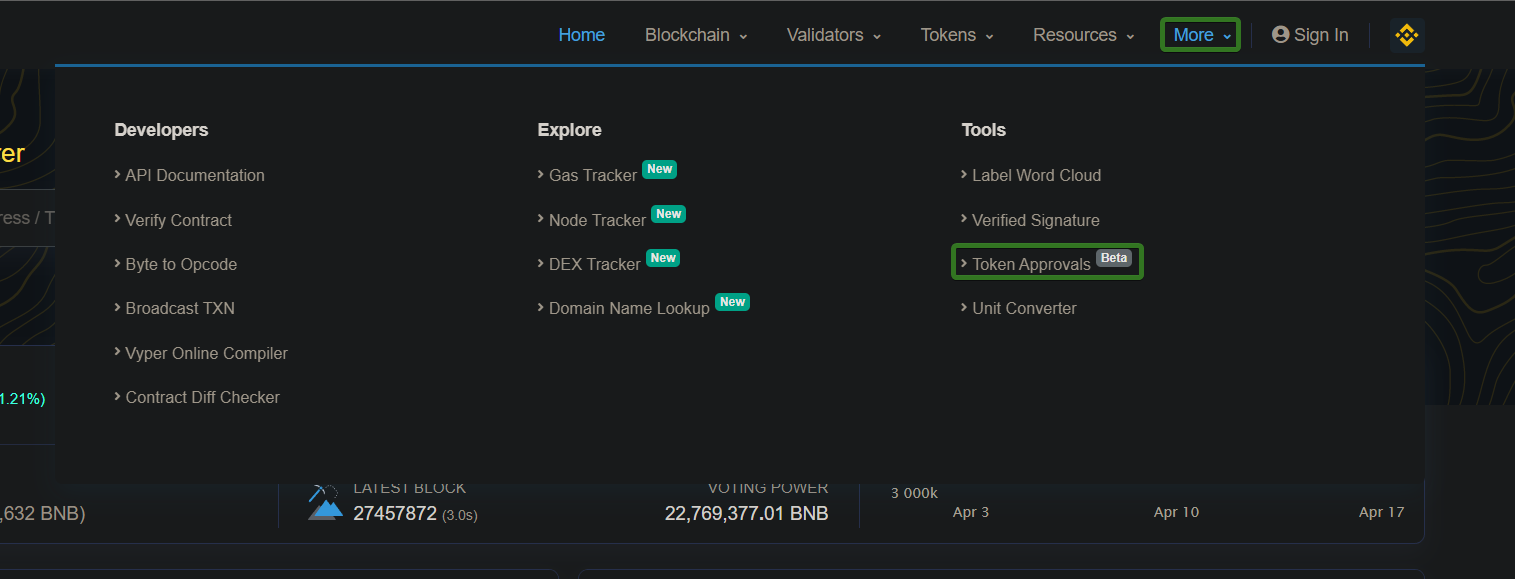Expand the Tokens dropdown menu
Viewport: 1515px width, 579px height.
click(957, 35)
